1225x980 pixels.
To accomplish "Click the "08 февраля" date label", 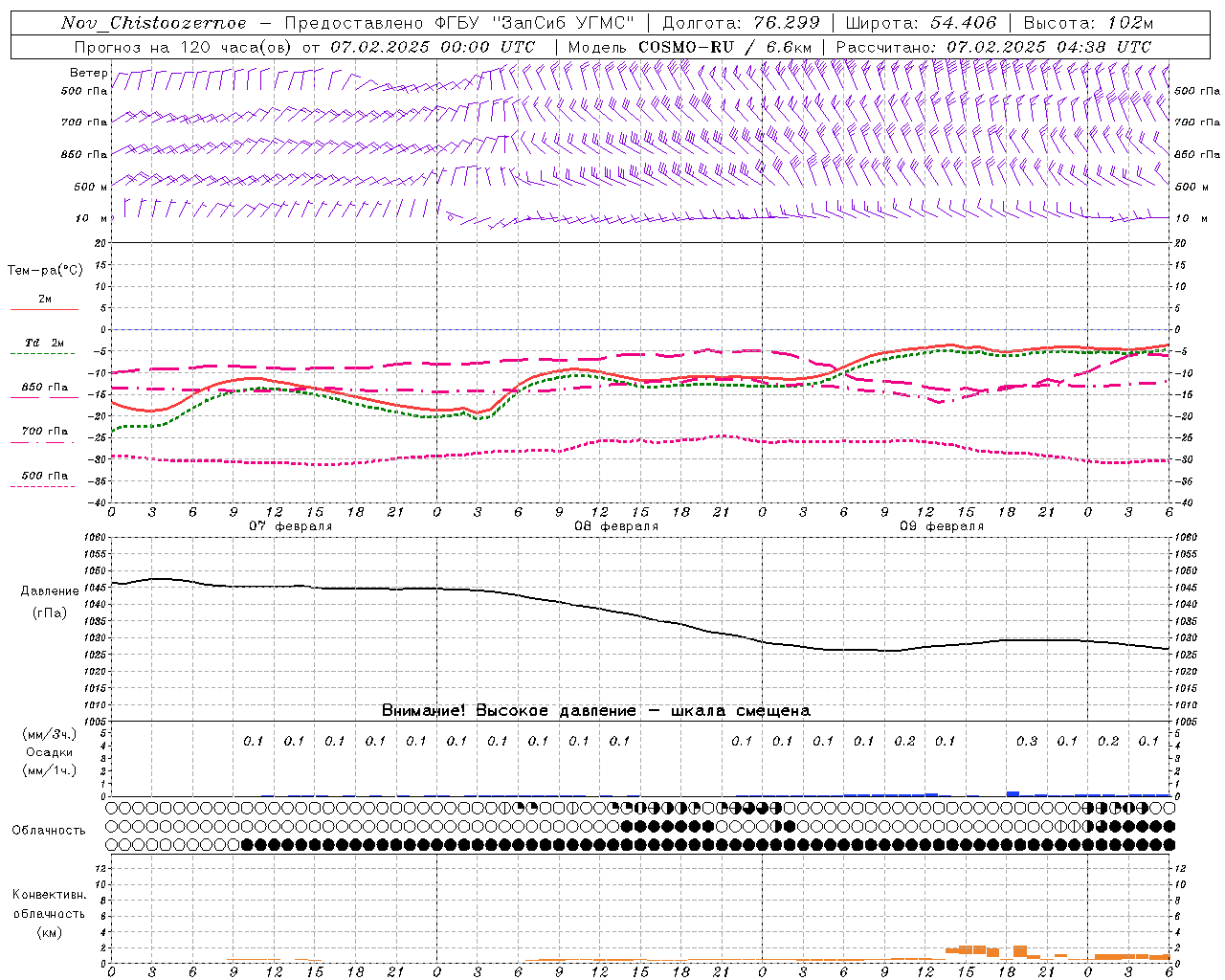I will 615,526.
